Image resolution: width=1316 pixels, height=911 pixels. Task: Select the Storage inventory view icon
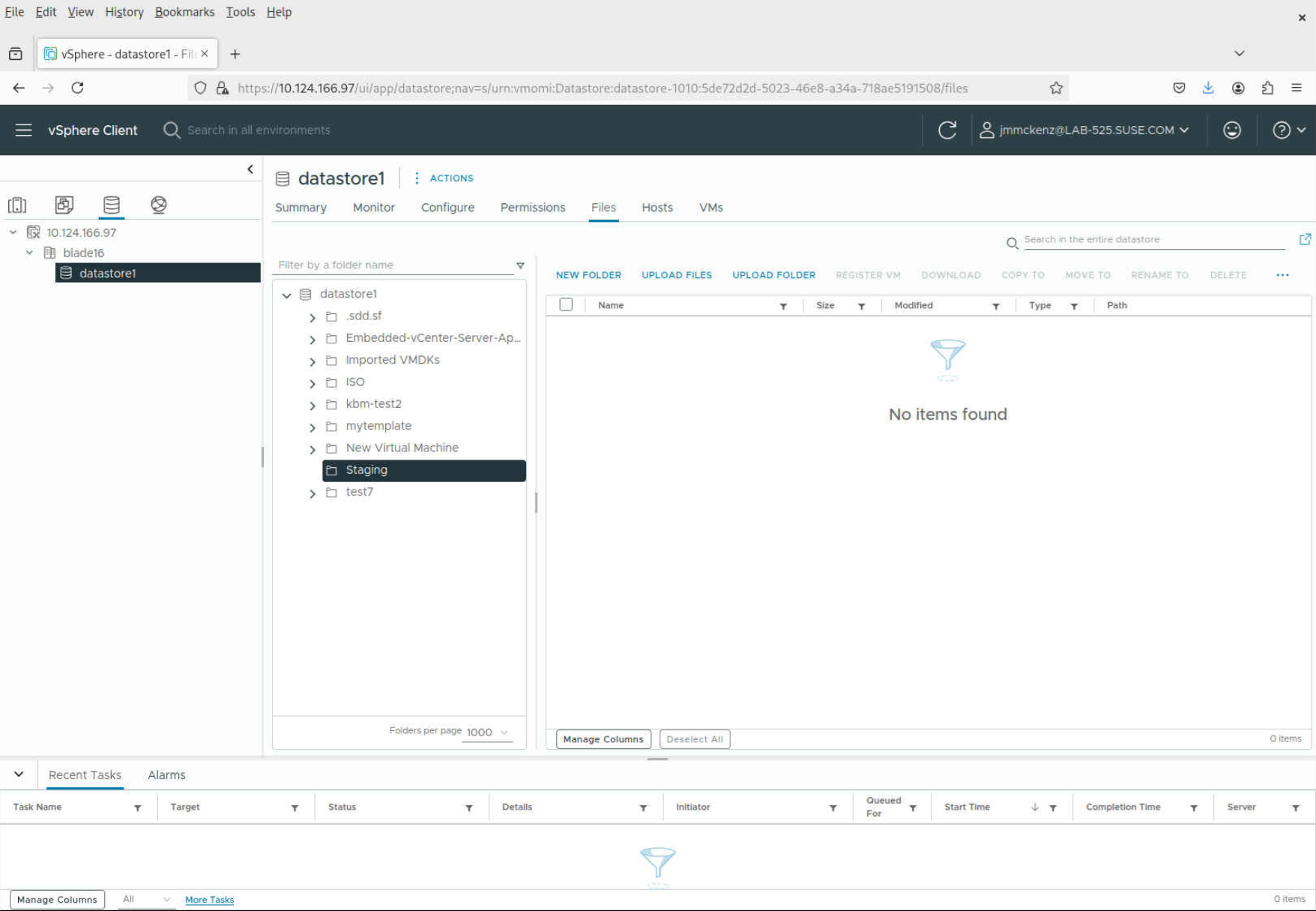(x=112, y=205)
